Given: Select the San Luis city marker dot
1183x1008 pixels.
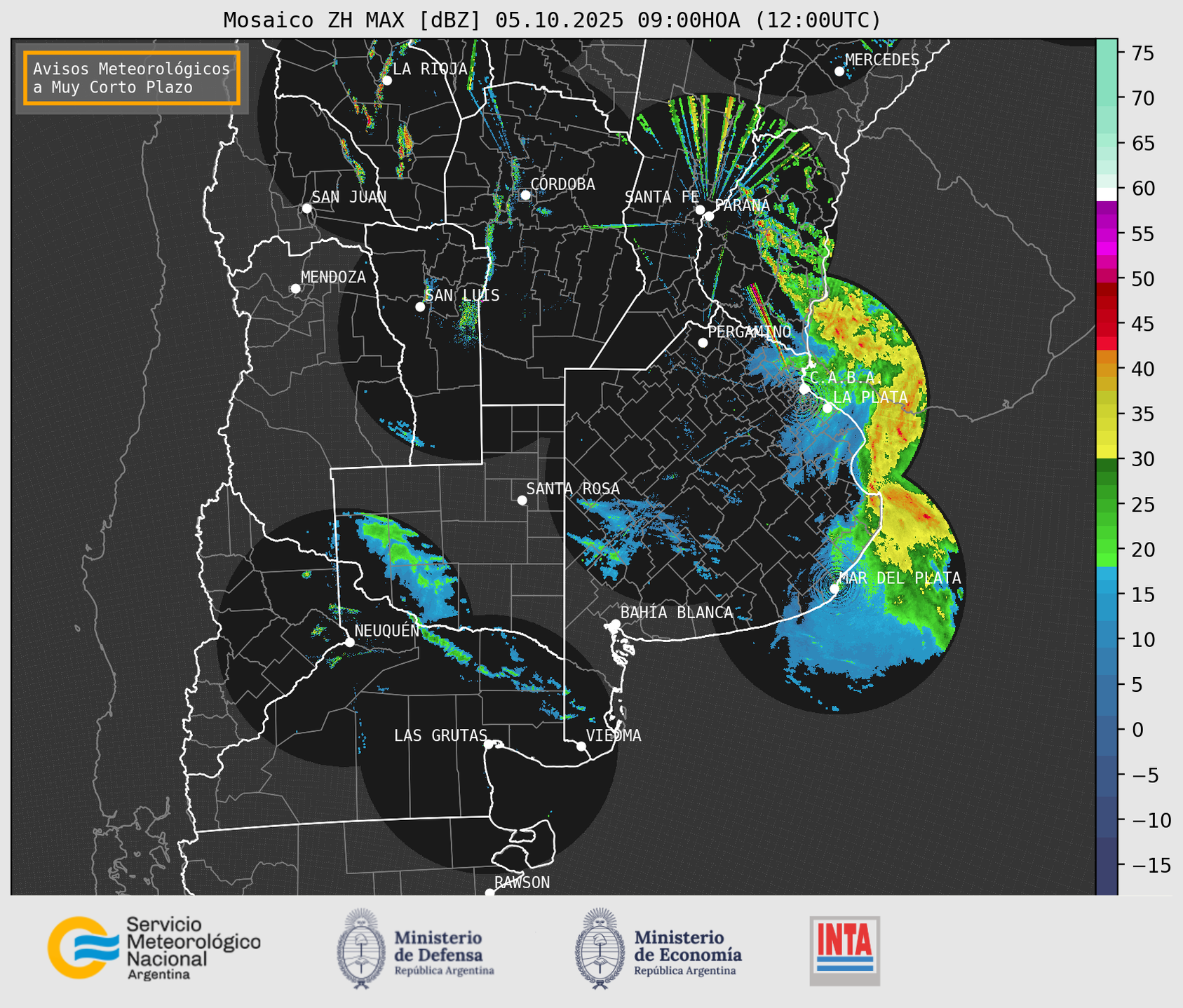Looking at the screenshot, I should point(420,307).
